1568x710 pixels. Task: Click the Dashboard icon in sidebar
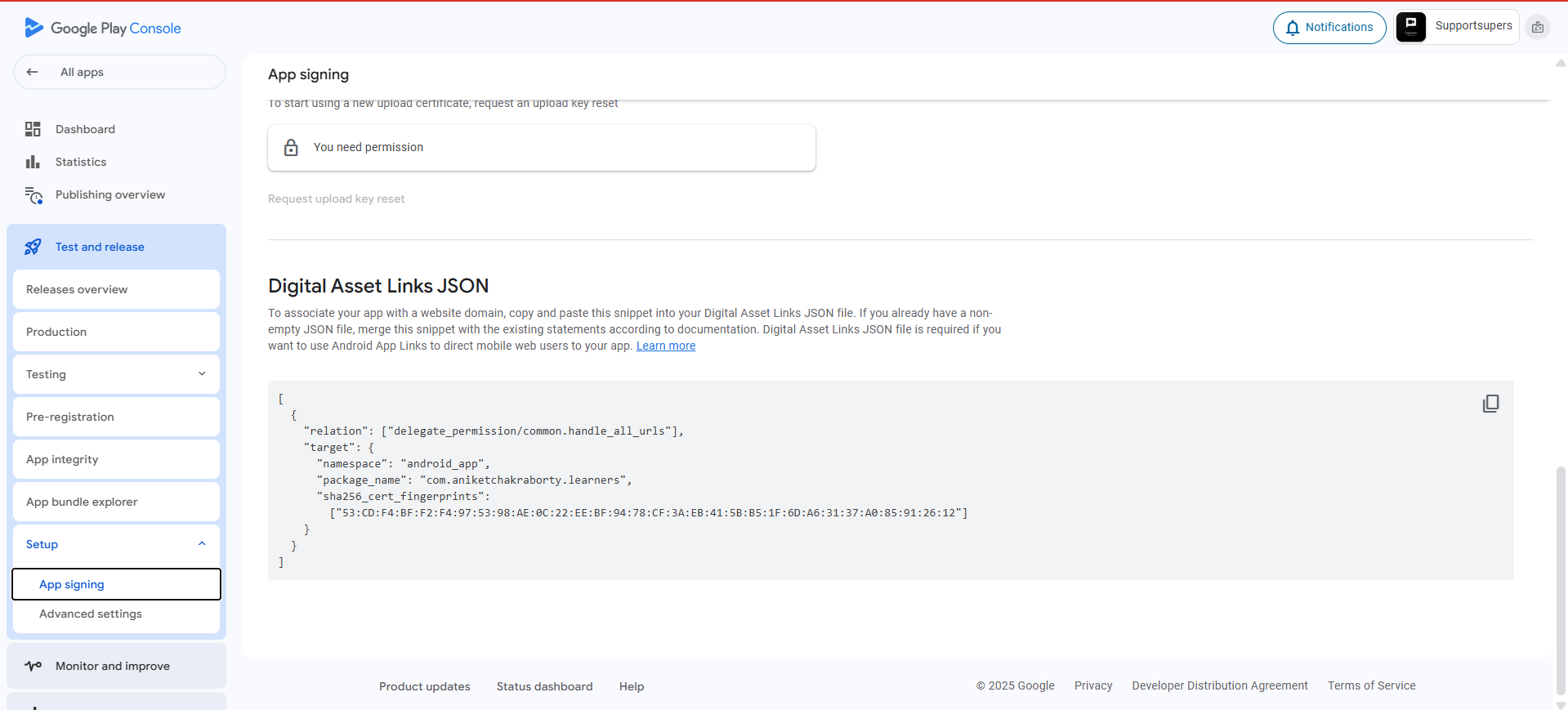(x=33, y=129)
